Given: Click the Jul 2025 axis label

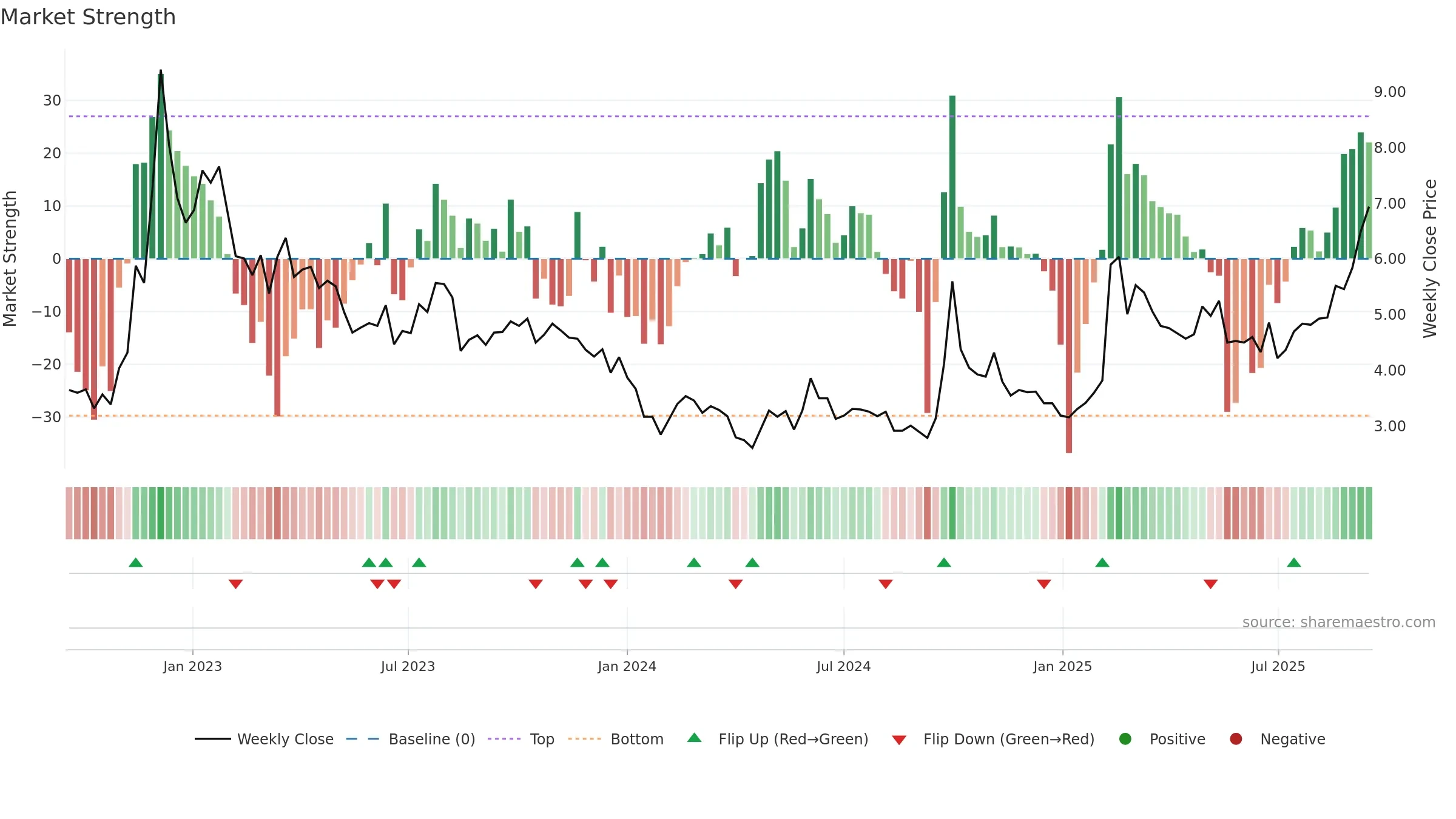Looking at the screenshot, I should (x=1278, y=666).
